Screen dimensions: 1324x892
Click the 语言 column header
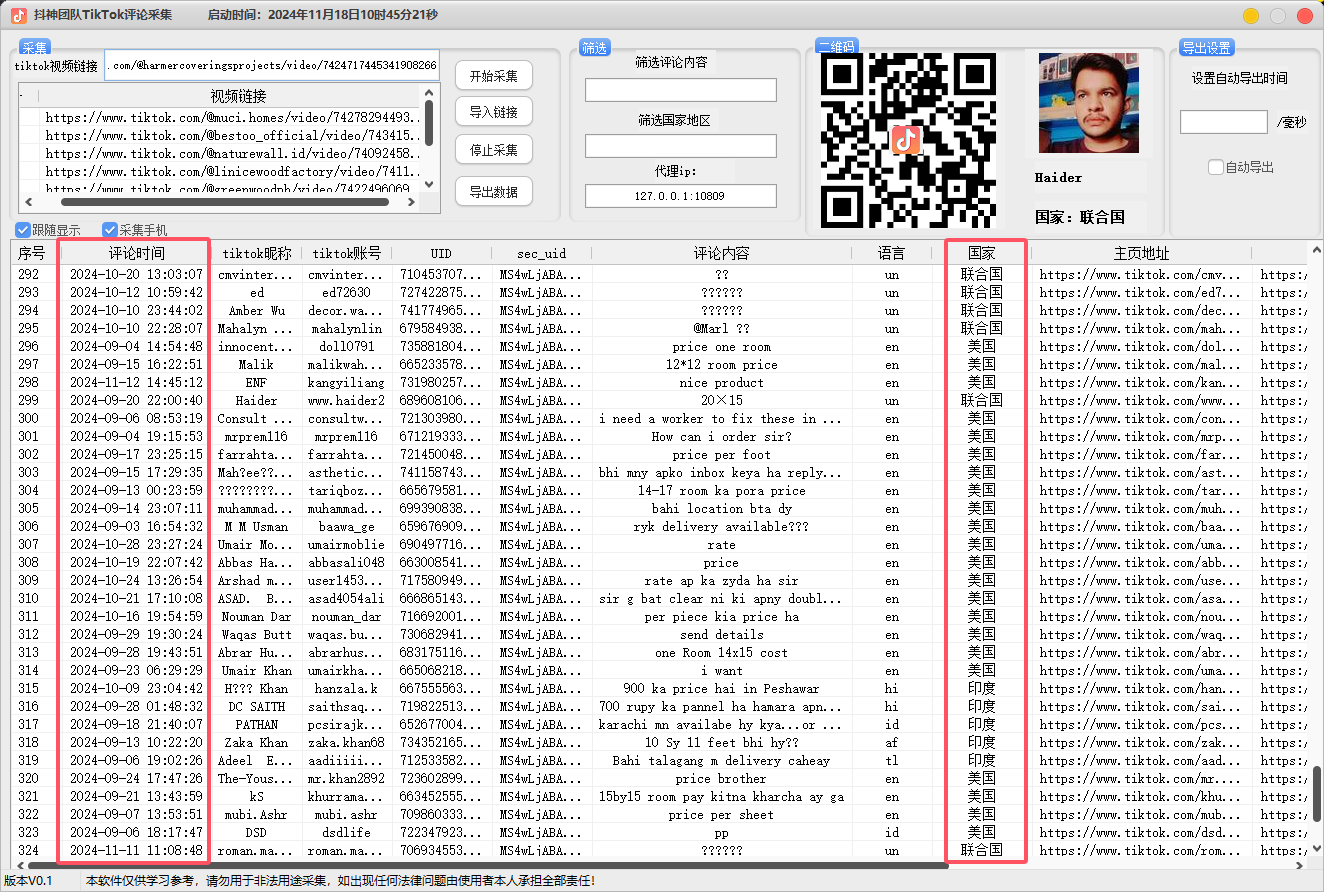tap(891, 253)
